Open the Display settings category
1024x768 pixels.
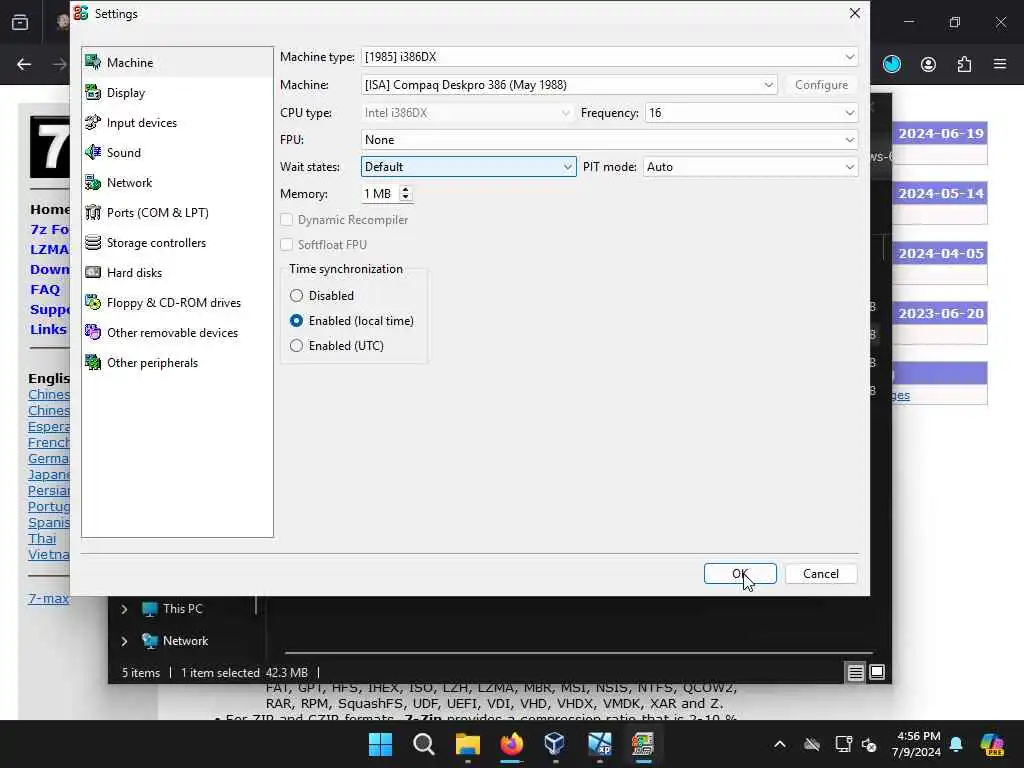(177, 93)
